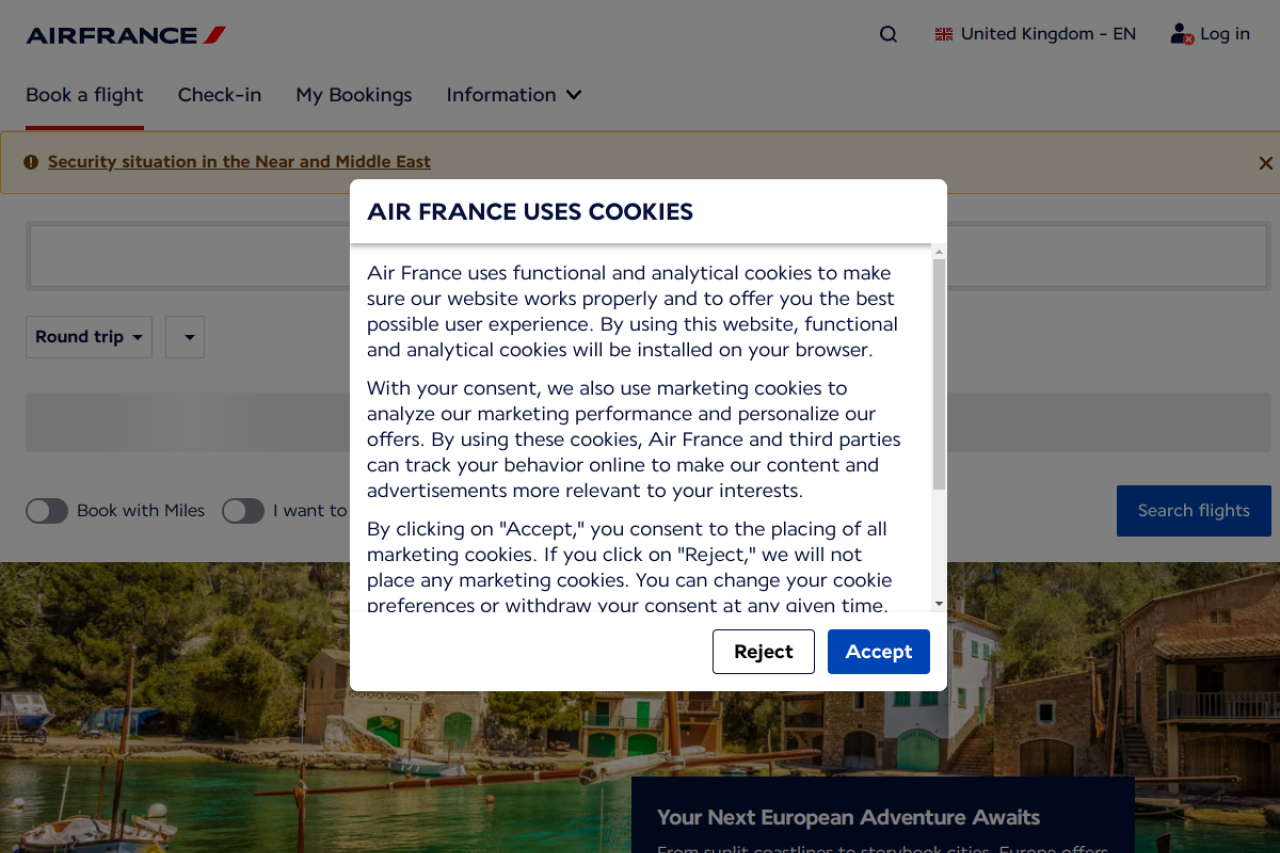Dismiss the security alert banner X
1280x853 pixels.
(1265, 163)
